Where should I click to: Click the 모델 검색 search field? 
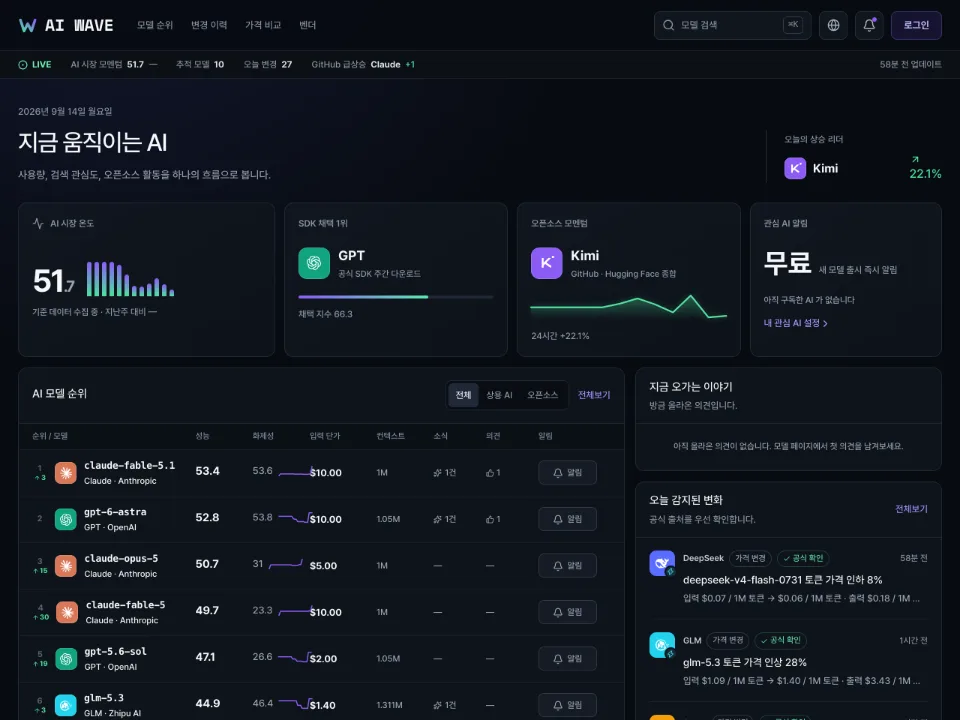tap(732, 25)
